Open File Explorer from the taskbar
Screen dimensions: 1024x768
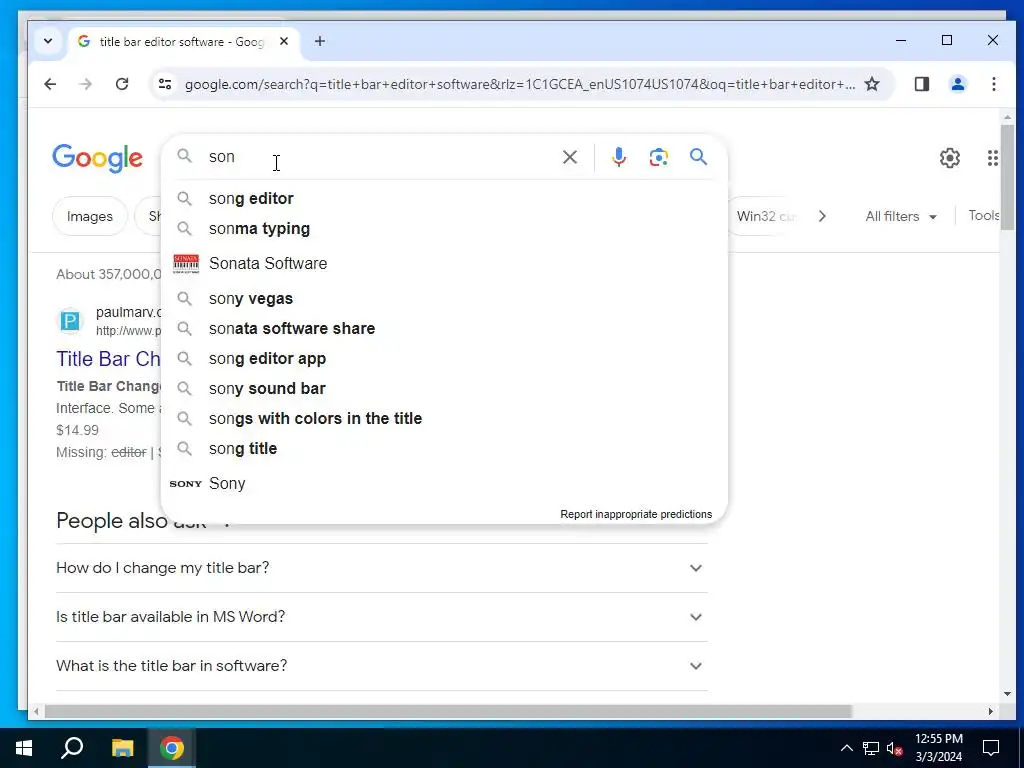pos(122,748)
